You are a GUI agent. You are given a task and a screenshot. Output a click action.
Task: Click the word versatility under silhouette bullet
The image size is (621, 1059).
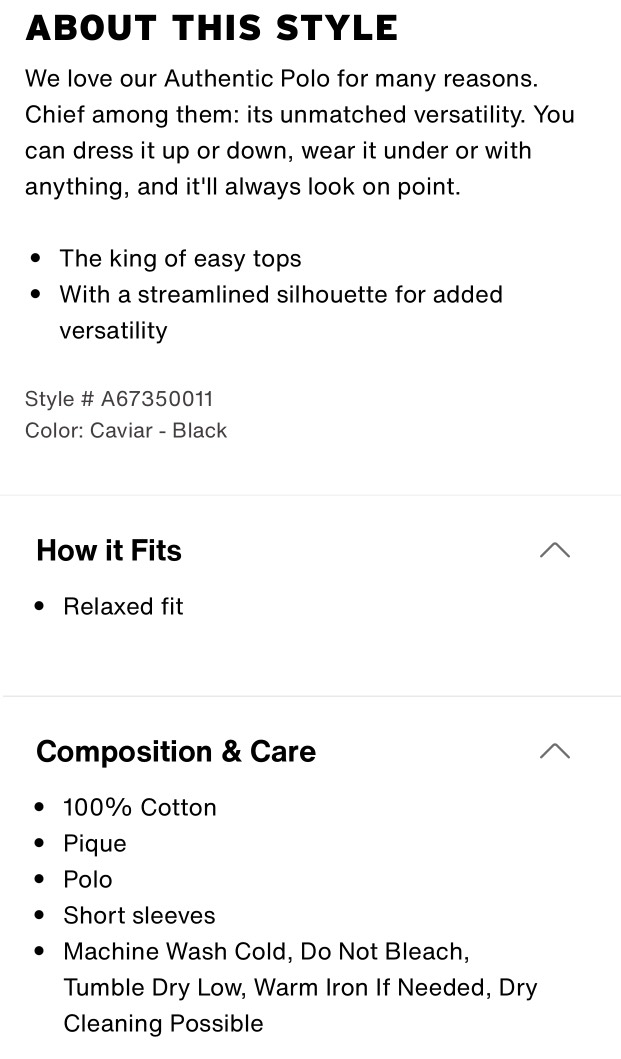pyautogui.click(x=114, y=331)
